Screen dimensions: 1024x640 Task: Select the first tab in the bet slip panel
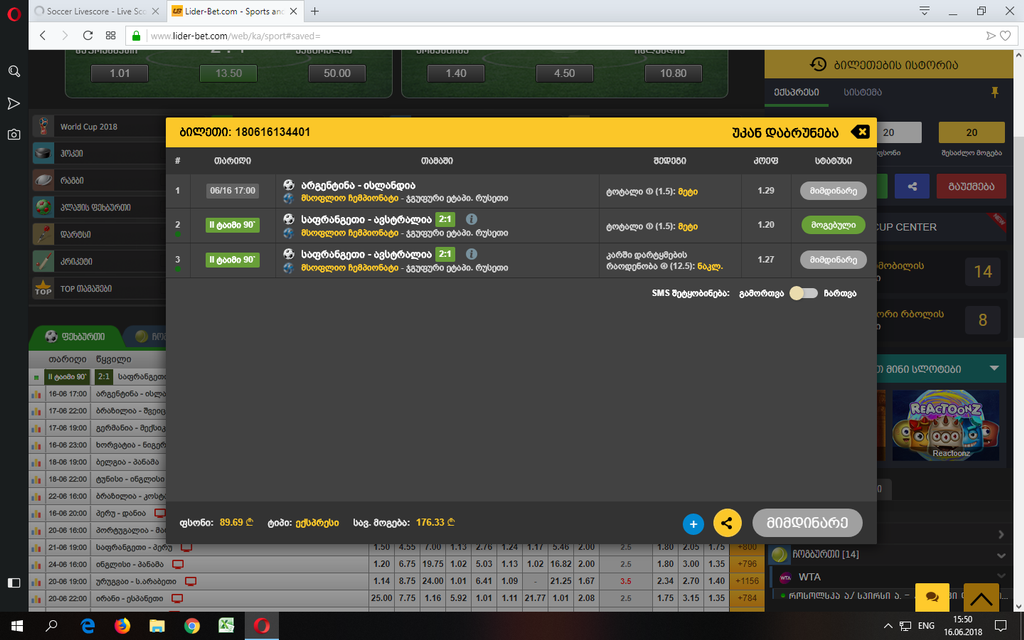[x=796, y=93]
